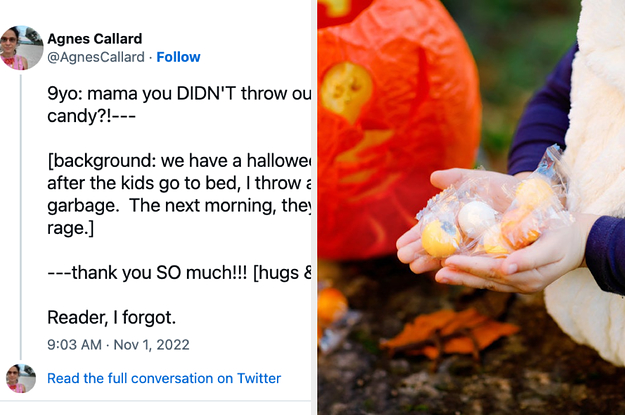
Task: Click the "garbage. The next morning" text line
Action: (x=180, y=206)
